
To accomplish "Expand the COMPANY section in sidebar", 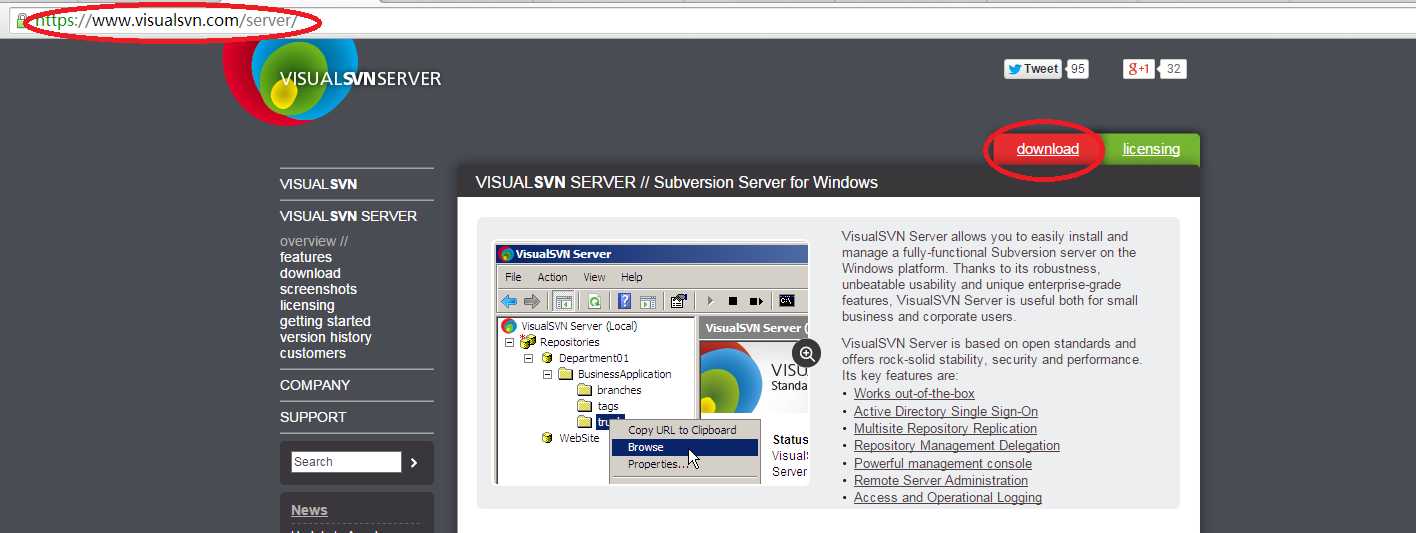I will coord(315,385).
